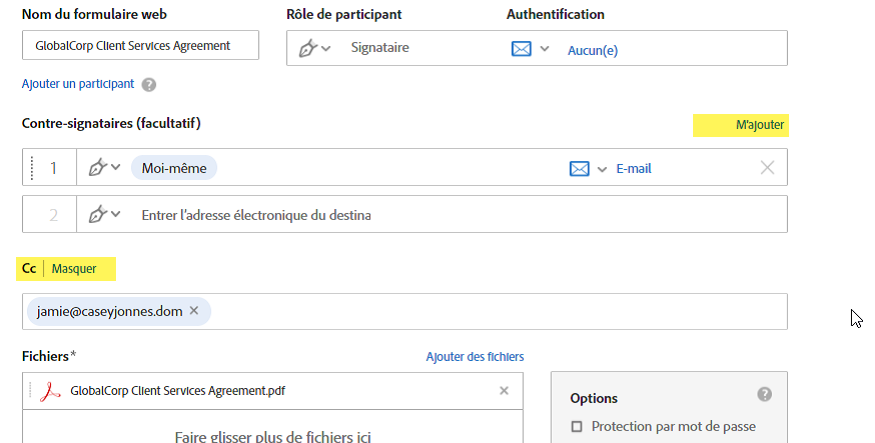
Task: Open the E-mail authentication dropdown for Moi-même
Action: (x=602, y=169)
